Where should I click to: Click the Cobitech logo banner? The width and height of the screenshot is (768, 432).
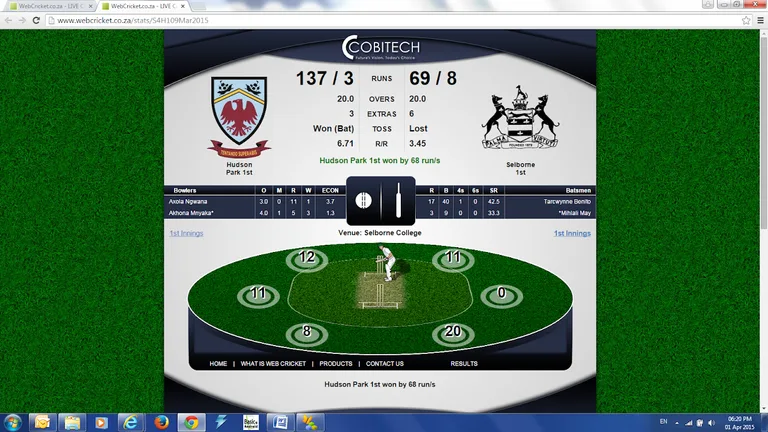[381, 48]
